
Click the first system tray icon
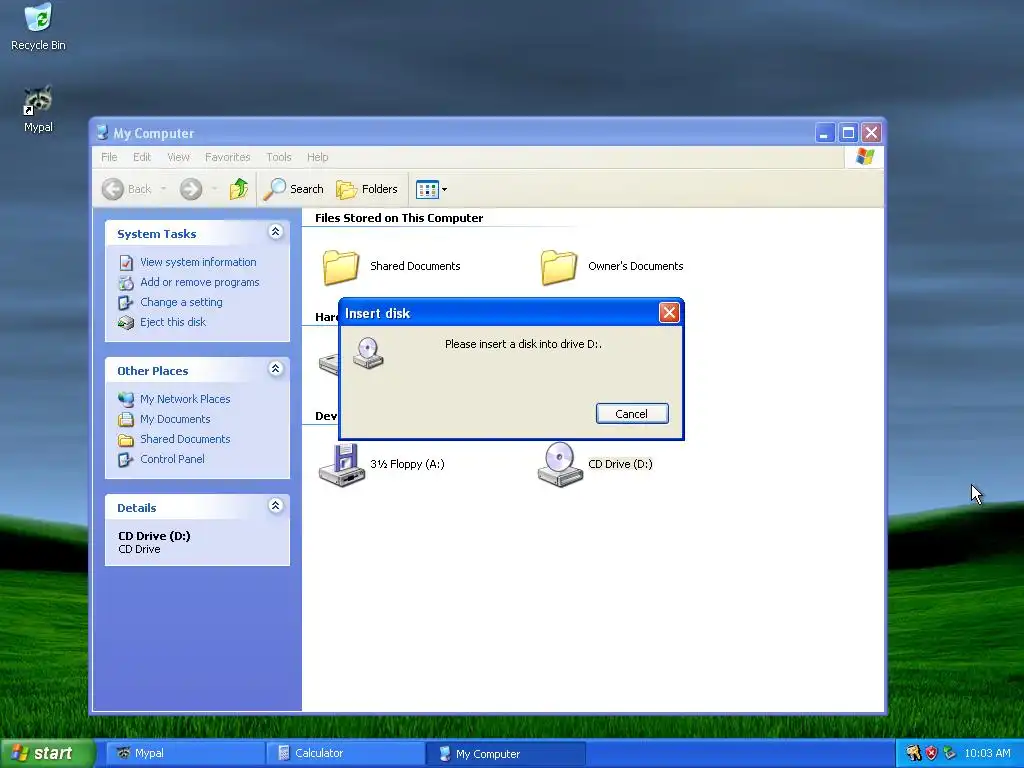[x=913, y=753]
